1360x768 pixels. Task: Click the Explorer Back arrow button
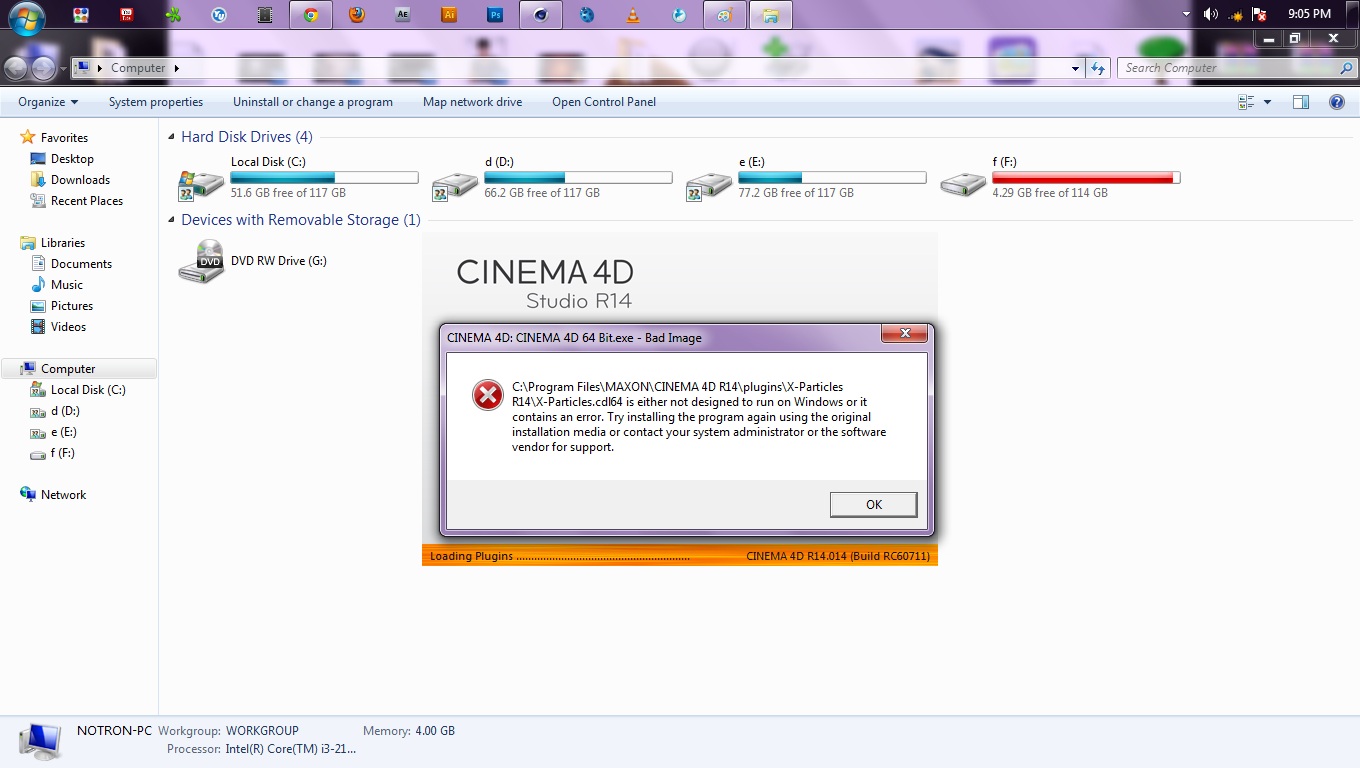pos(16,68)
